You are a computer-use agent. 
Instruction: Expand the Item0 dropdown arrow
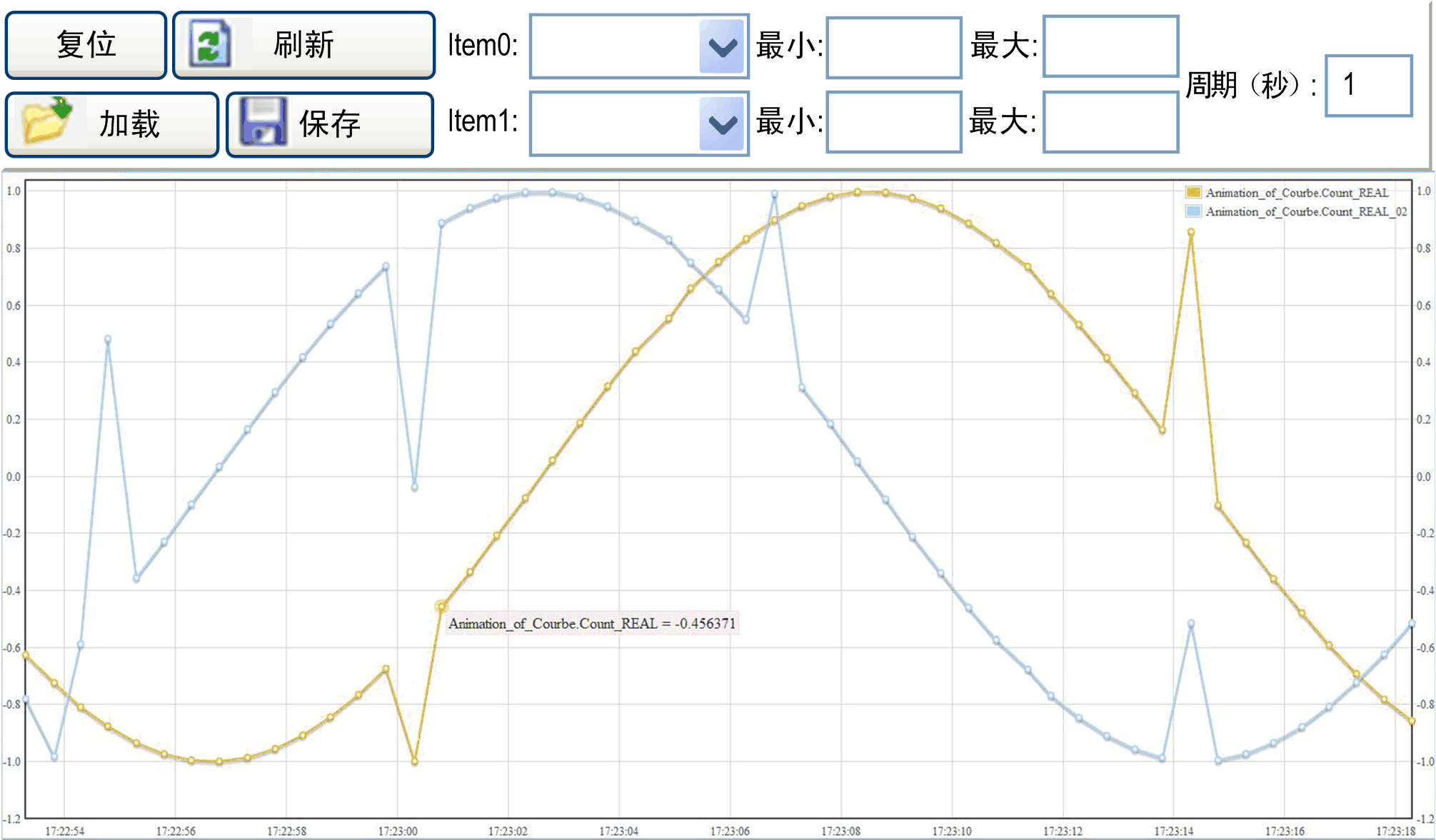pos(723,47)
